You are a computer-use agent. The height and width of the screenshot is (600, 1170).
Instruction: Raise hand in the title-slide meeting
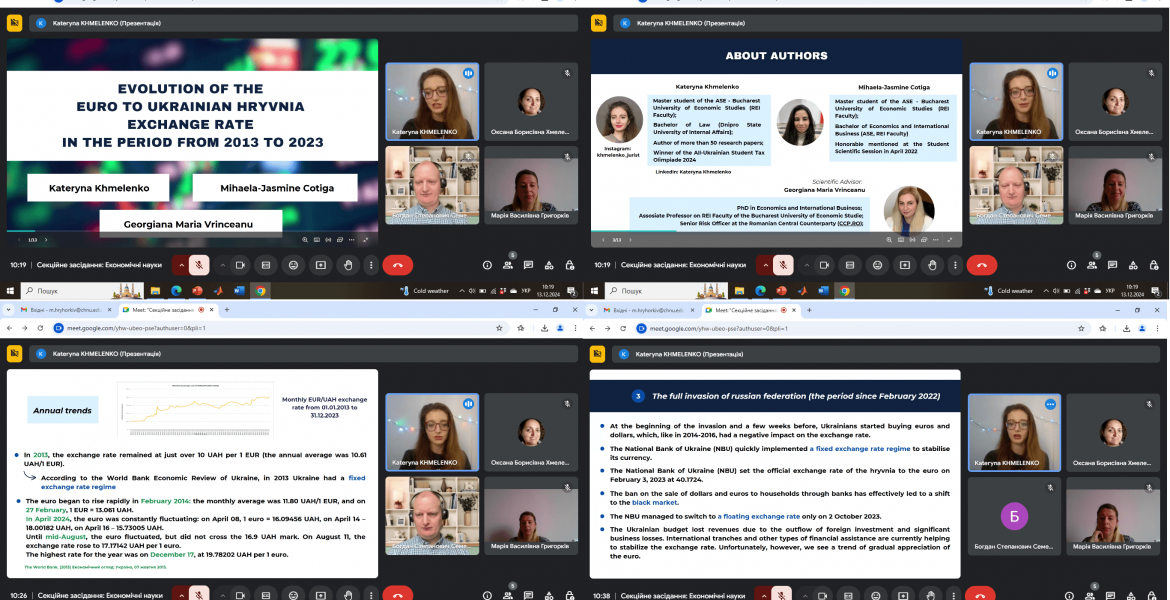[348, 265]
